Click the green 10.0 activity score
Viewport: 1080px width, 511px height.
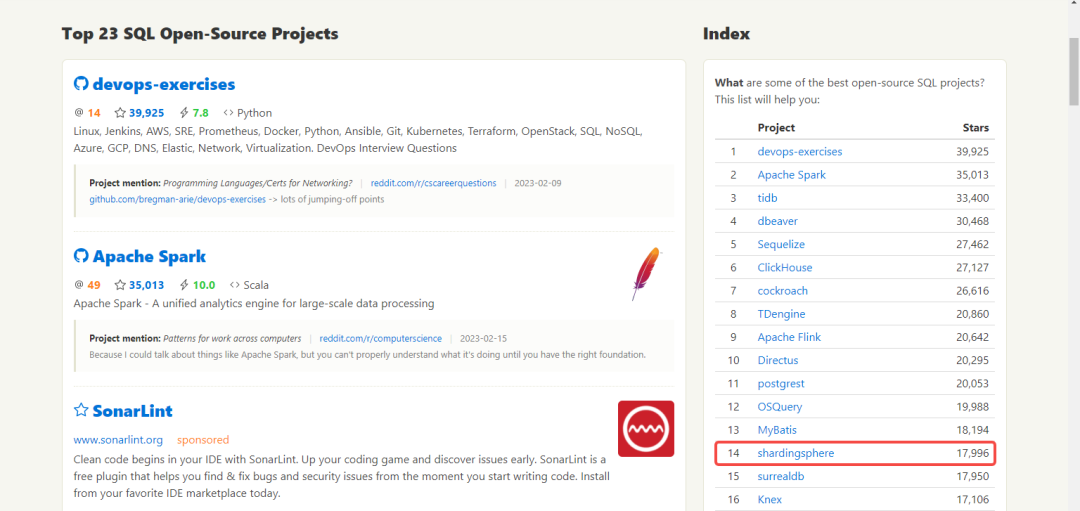[x=204, y=285]
